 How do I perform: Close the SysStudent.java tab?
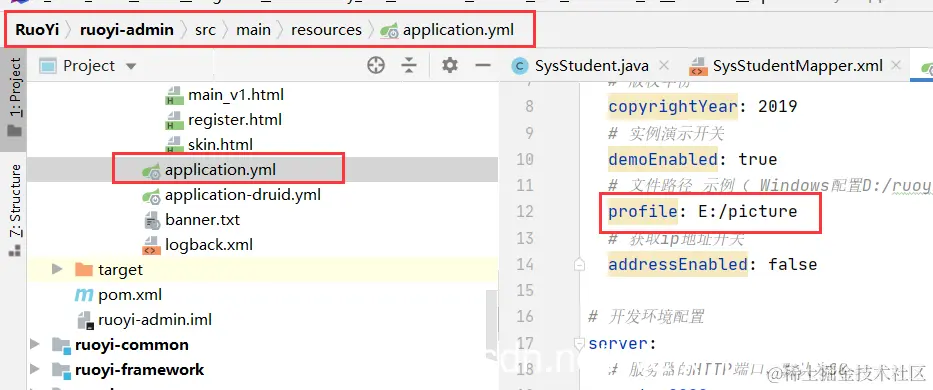click(x=664, y=65)
